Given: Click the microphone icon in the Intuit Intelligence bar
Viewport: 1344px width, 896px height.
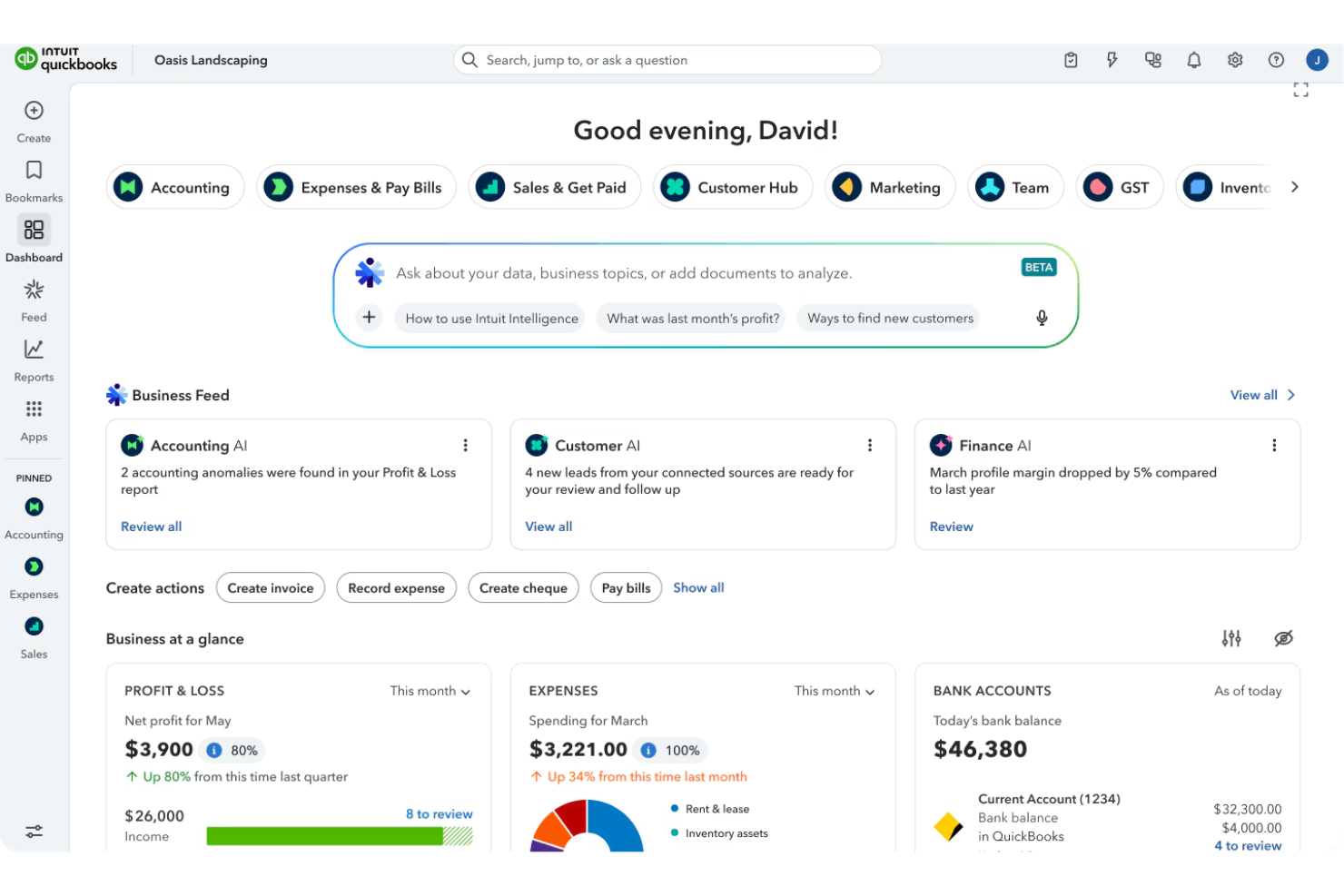Looking at the screenshot, I should pos(1042,318).
